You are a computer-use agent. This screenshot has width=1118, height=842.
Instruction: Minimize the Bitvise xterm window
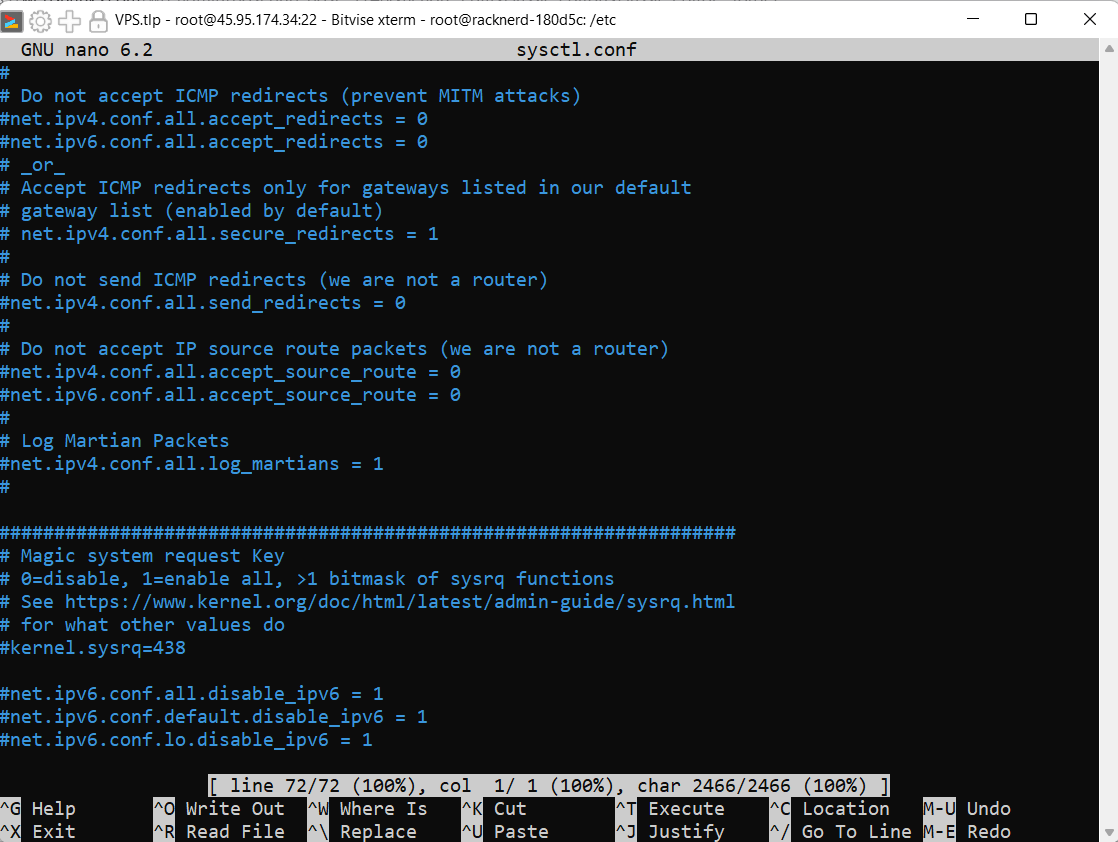click(x=973, y=19)
